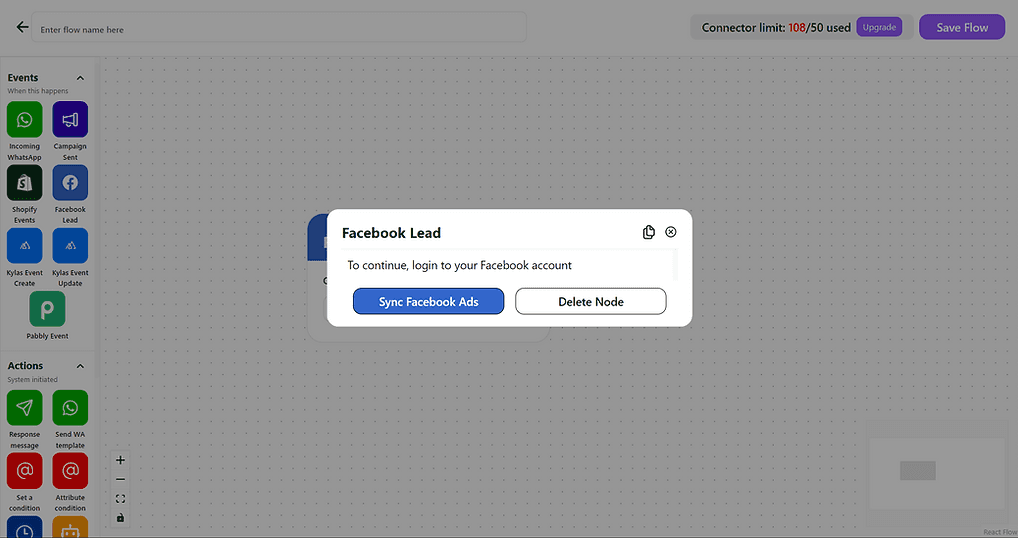This screenshot has width=1018, height=538.
Task: Select the Facebook Lead event icon
Action: [70, 182]
